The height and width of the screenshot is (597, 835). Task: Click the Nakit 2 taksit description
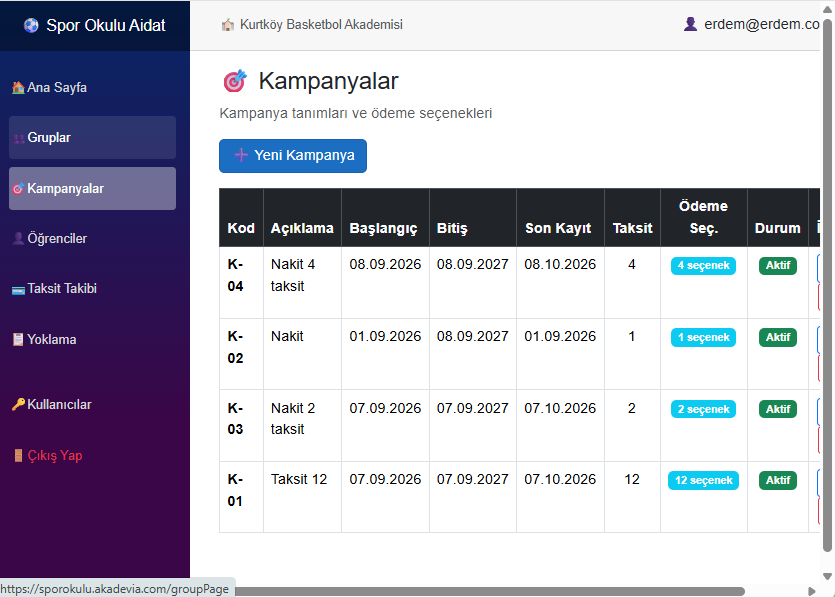pyautogui.click(x=293, y=419)
